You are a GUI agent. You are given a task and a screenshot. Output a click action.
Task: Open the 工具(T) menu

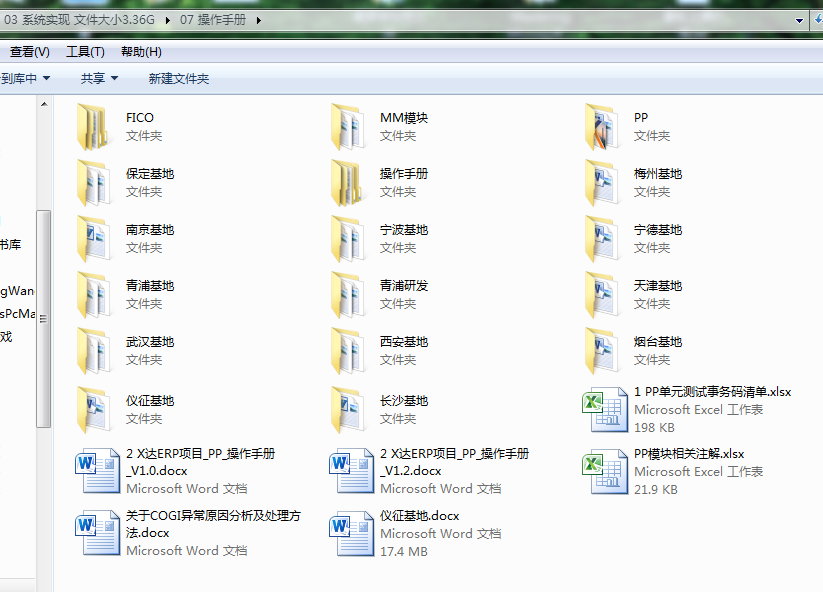coord(85,52)
